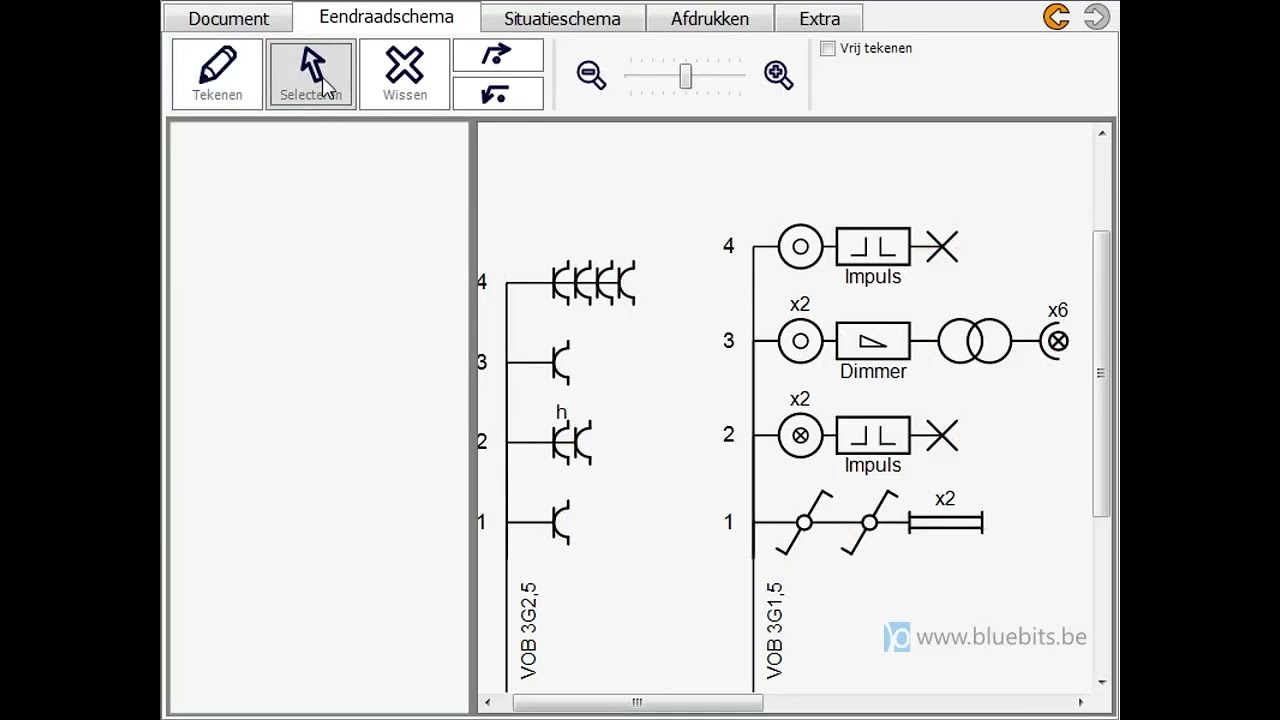Image resolution: width=1280 pixels, height=720 pixels.
Task: Click the horizontal scrollbar thumb
Action: (x=637, y=702)
